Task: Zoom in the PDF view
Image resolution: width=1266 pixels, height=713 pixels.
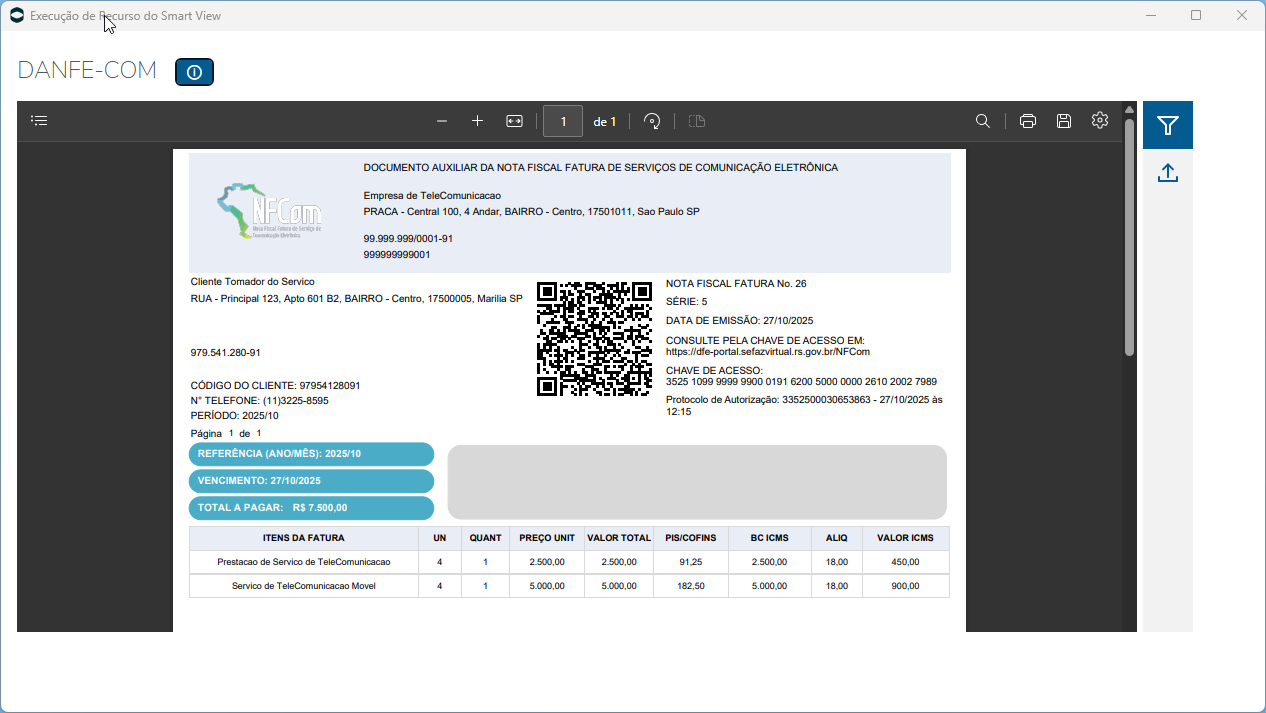Action: click(478, 121)
